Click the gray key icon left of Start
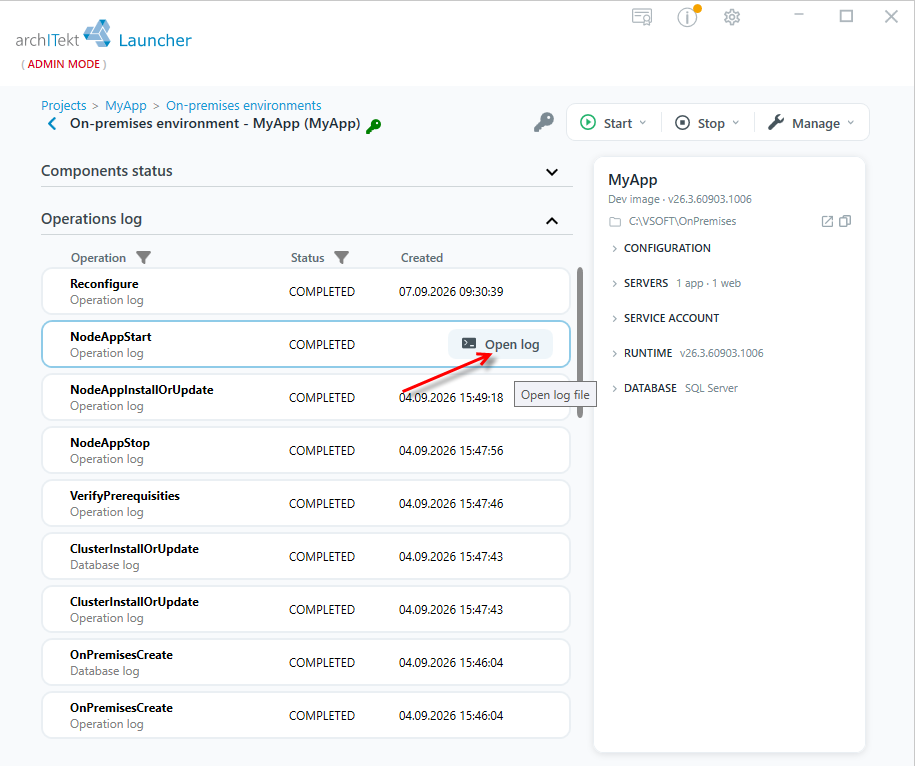The image size is (915, 766). pos(543,123)
